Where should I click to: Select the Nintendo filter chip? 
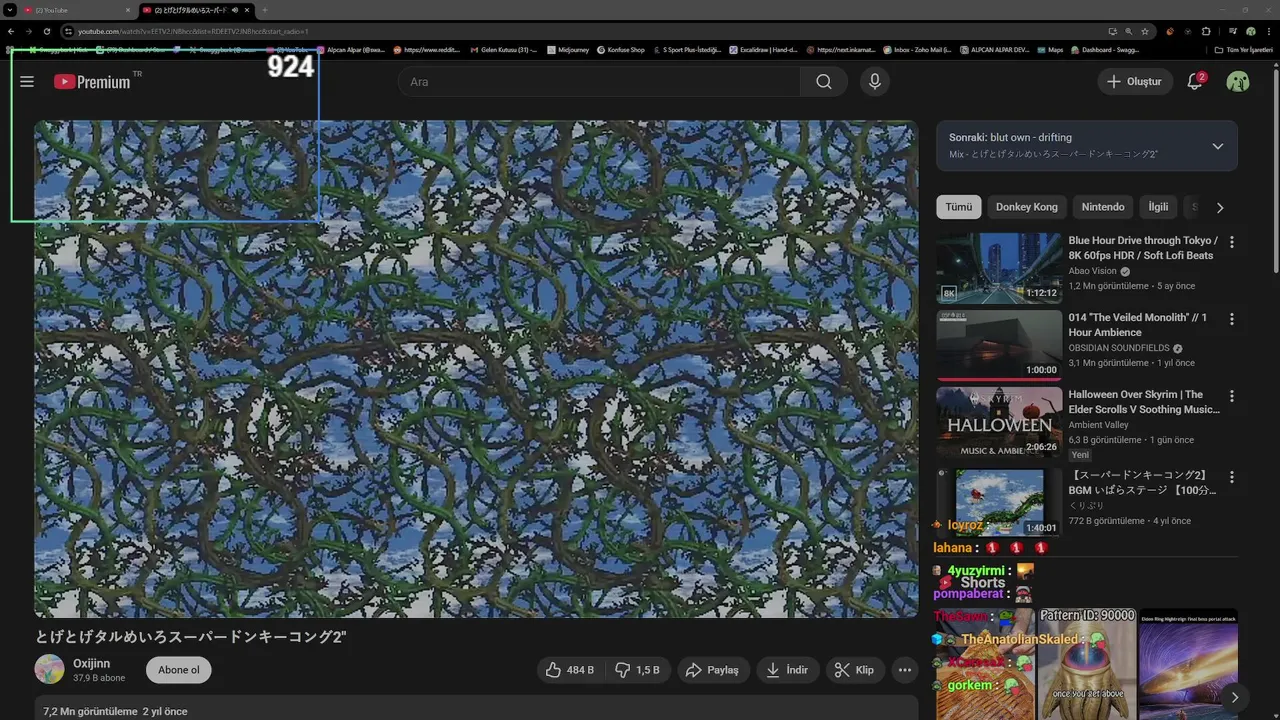[x=1103, y=207]
